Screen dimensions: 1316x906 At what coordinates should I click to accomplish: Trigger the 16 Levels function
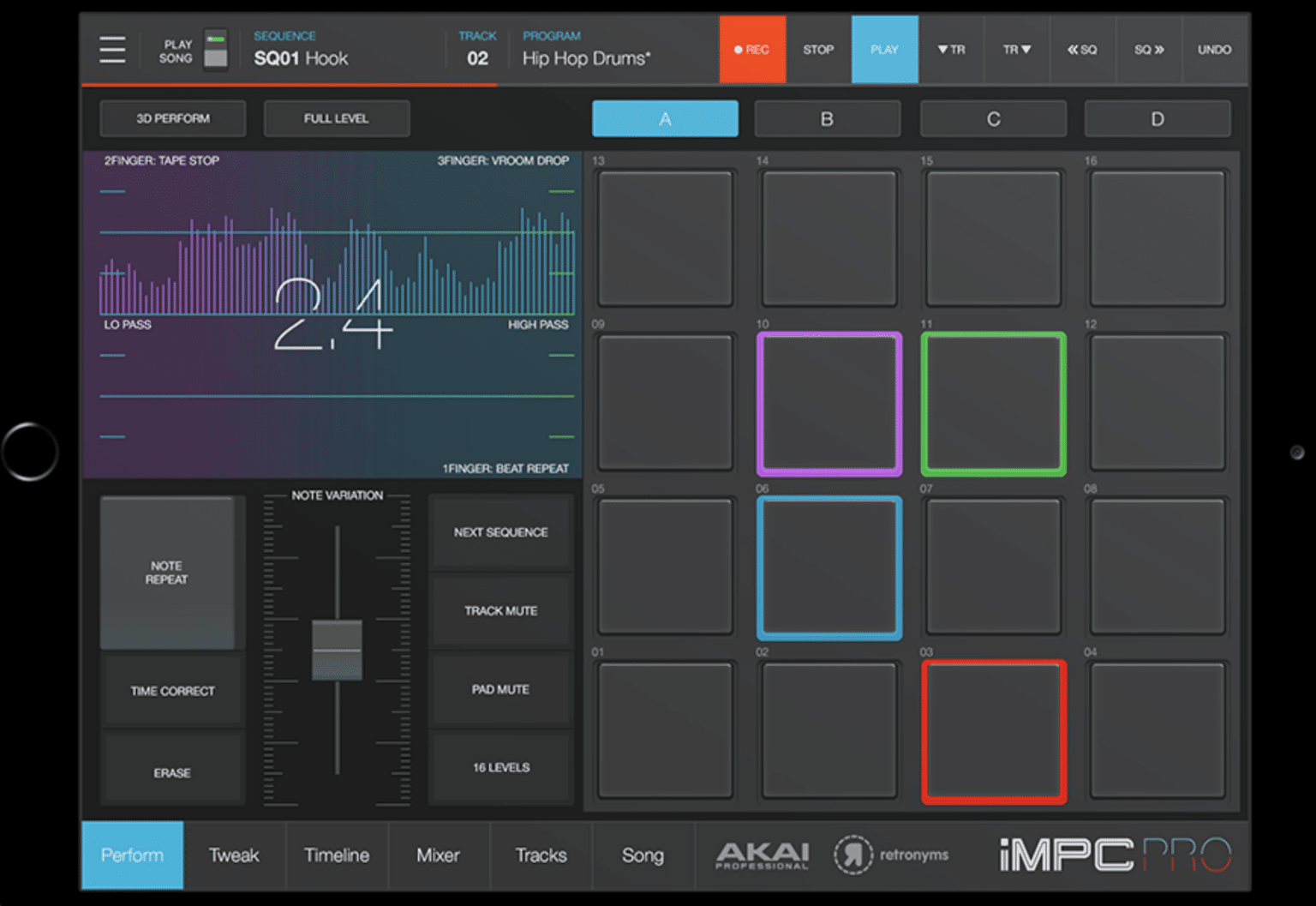501,767
